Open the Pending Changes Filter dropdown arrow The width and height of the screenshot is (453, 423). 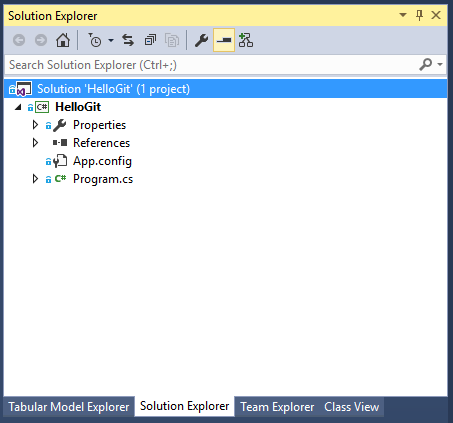tap(111, 41)
